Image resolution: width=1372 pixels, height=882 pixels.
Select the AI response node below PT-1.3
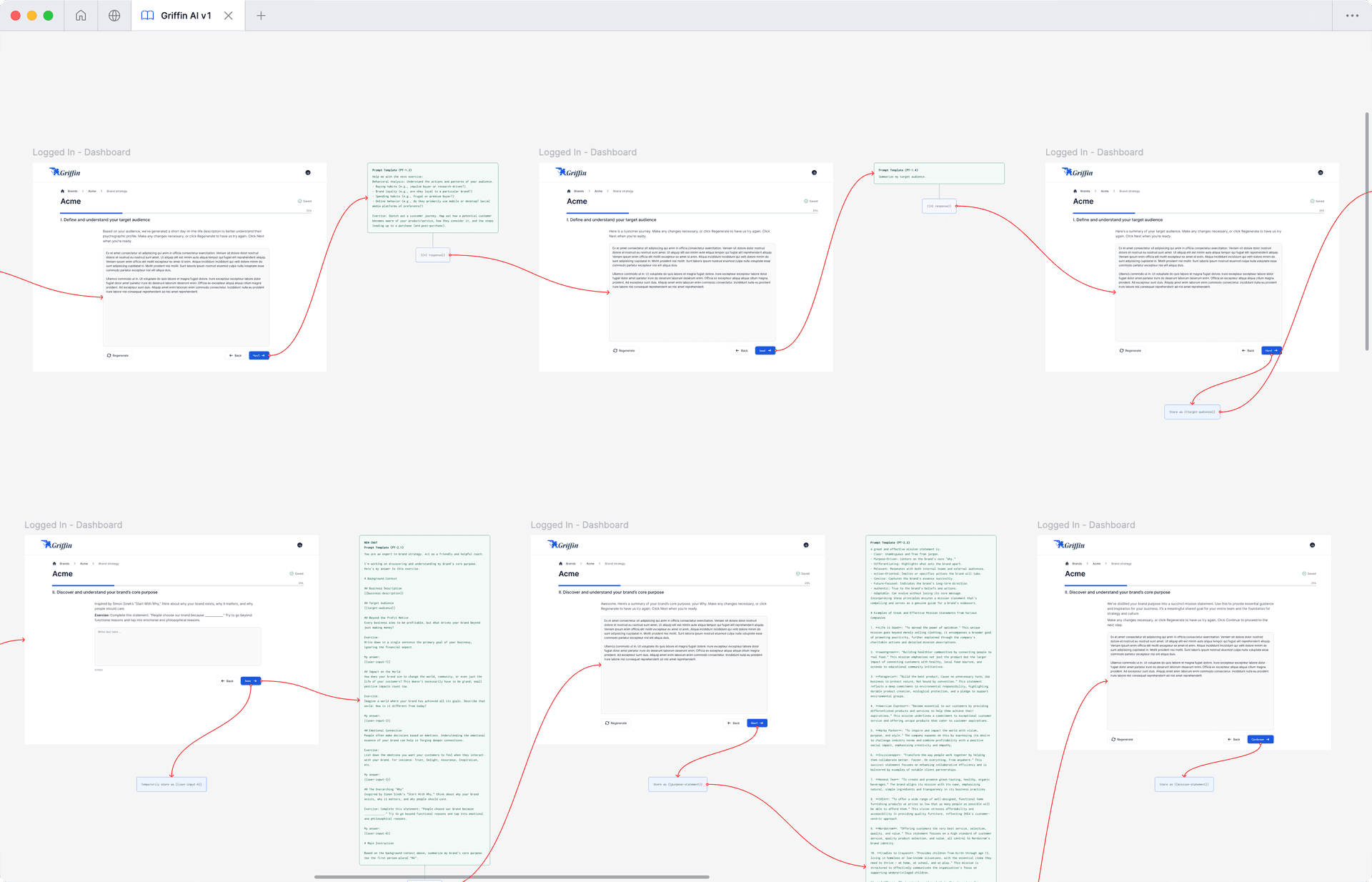(433, 254)
